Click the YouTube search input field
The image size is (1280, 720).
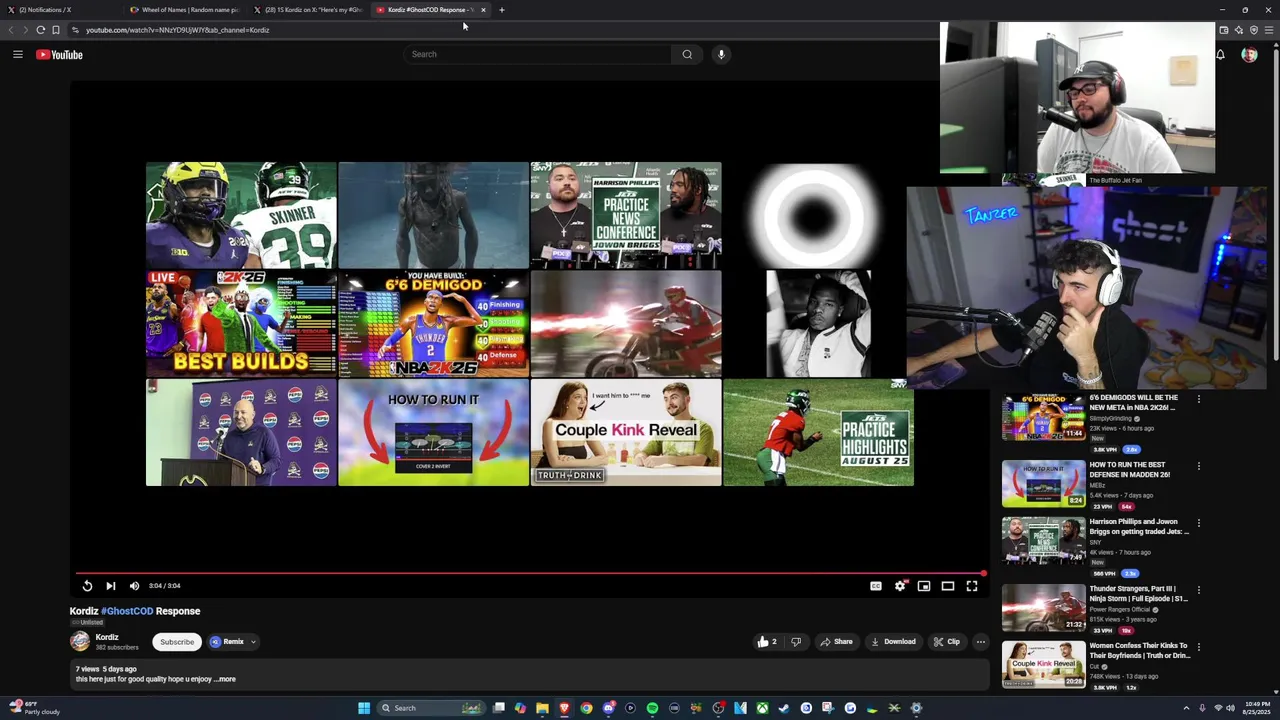tap(540, 54)
